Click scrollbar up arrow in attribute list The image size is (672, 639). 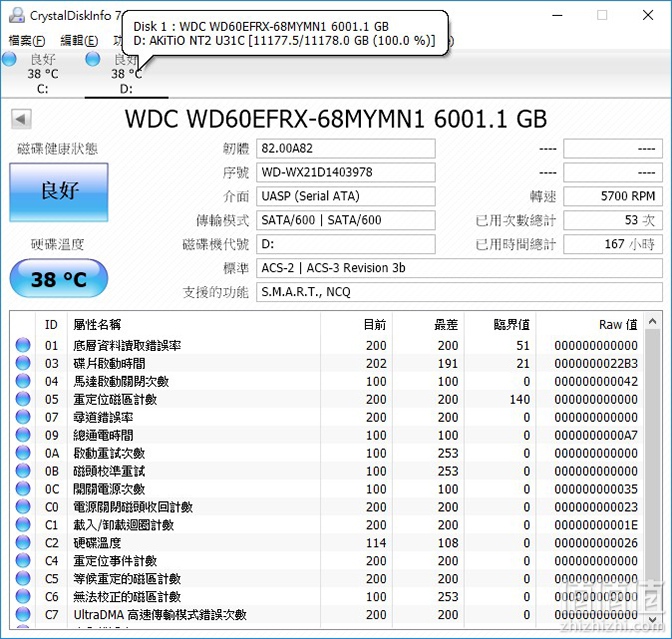point(653,321)
